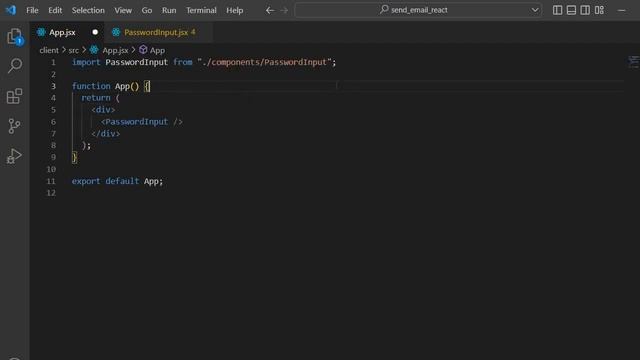
Task: Toggle the primary side bar layout icon
Action: tap(557, 10)
